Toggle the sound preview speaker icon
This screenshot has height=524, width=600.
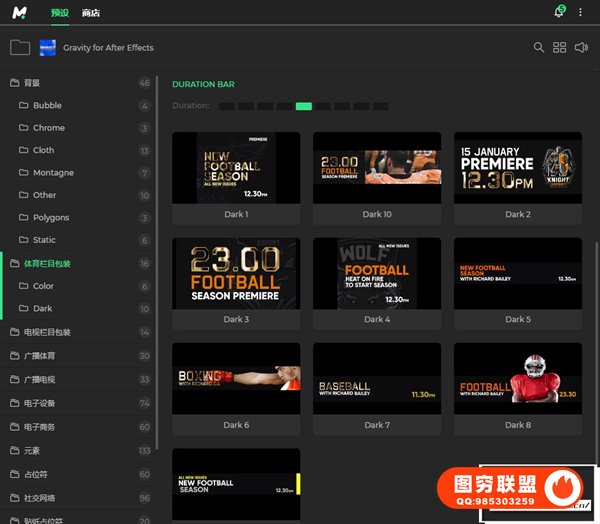point(581,47)
